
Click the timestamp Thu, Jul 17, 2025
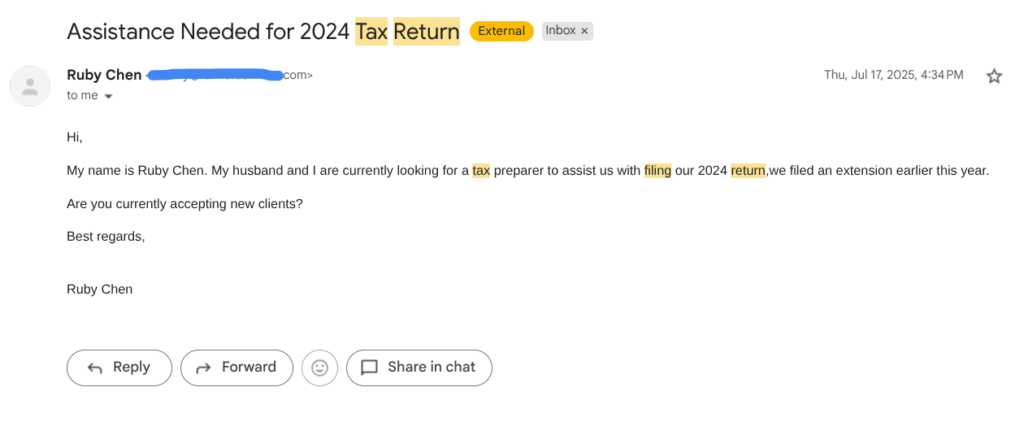pos(893,75)
